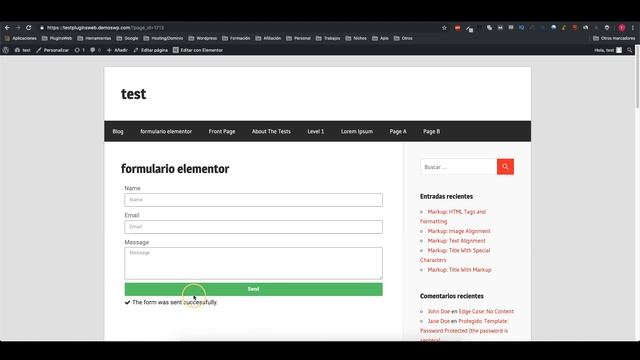Click the test site name in admin bar

click(22, 50)
